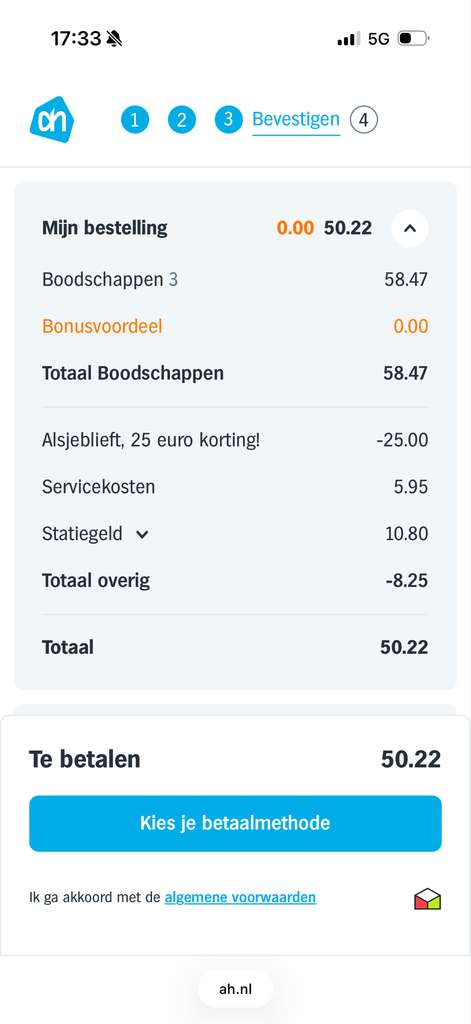Tap the Mijn bestelling heading
This screenshot has height=1024, width=471.
(x=105, y=228)
